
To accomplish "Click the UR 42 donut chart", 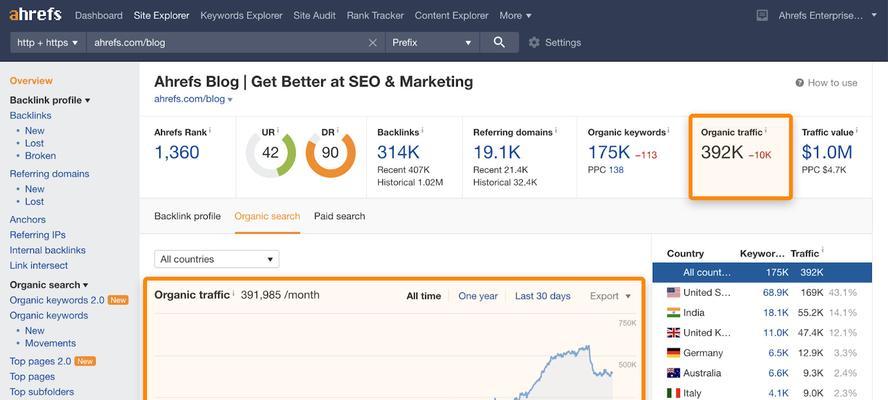I will pos(271,152).
